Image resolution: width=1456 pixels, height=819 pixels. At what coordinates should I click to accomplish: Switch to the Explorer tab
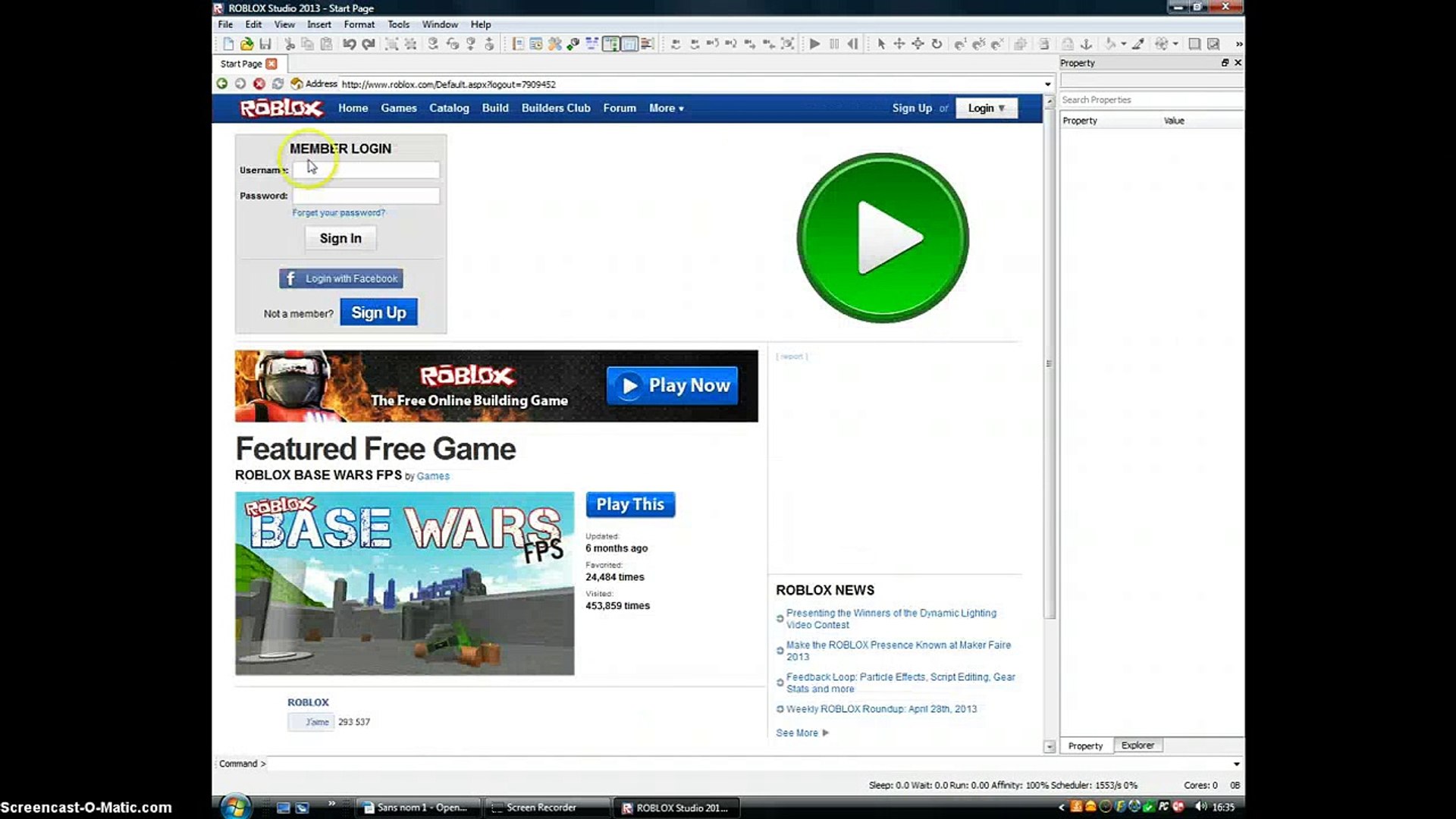(x=1137, y=745)
